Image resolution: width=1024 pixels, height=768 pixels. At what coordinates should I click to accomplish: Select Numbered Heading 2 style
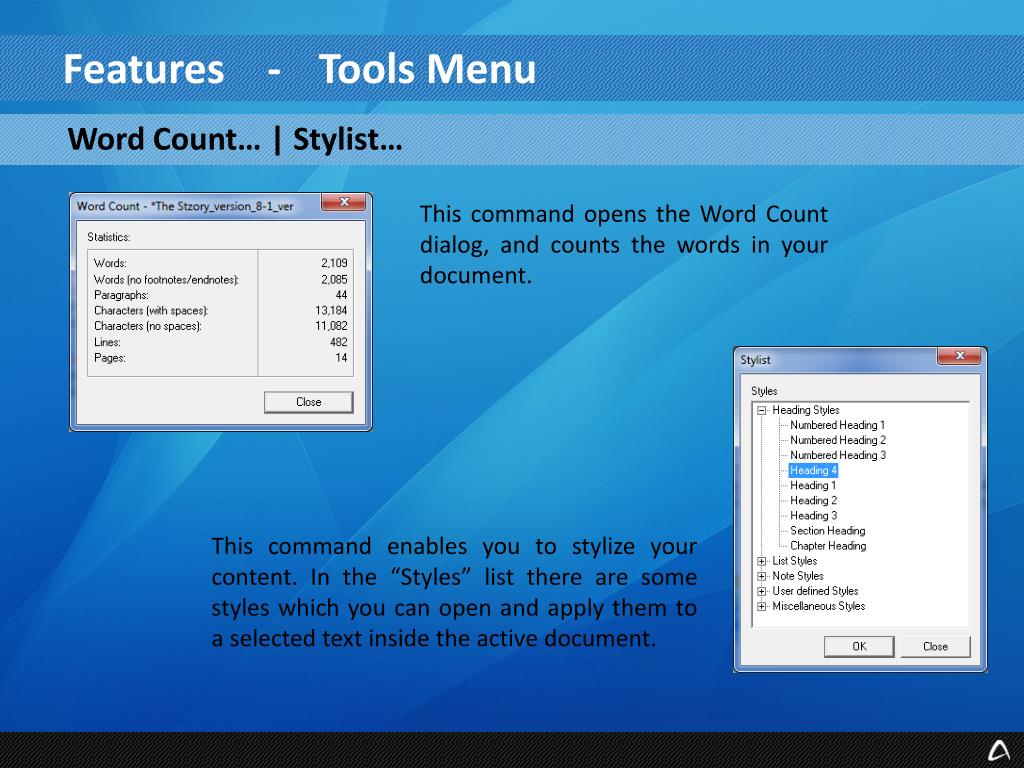pos(838,440)
